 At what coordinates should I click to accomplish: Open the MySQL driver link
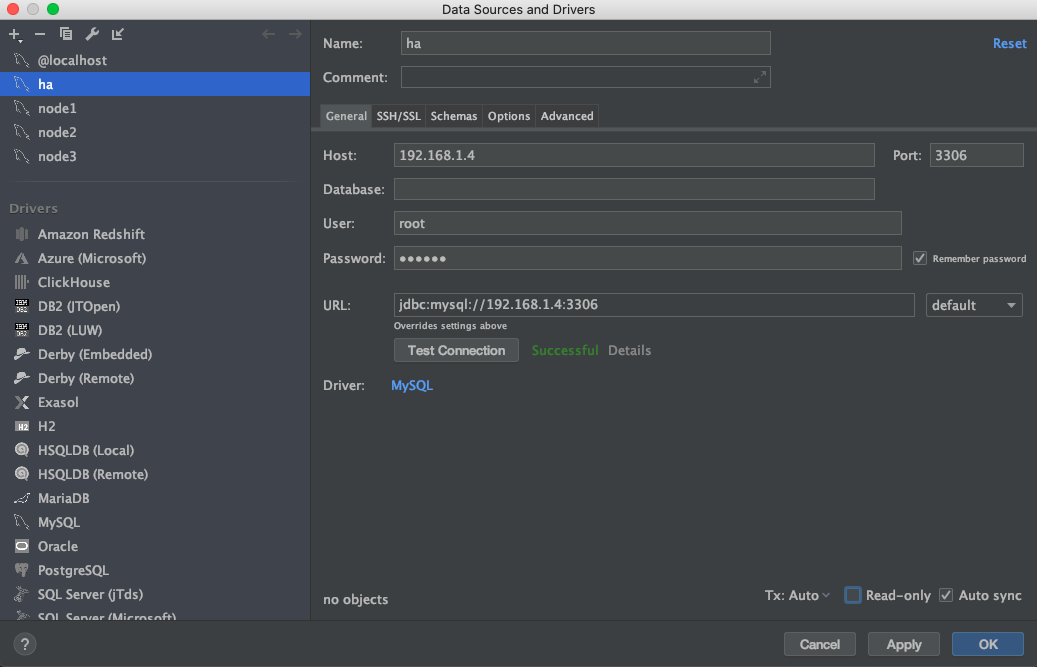[412, 385]
